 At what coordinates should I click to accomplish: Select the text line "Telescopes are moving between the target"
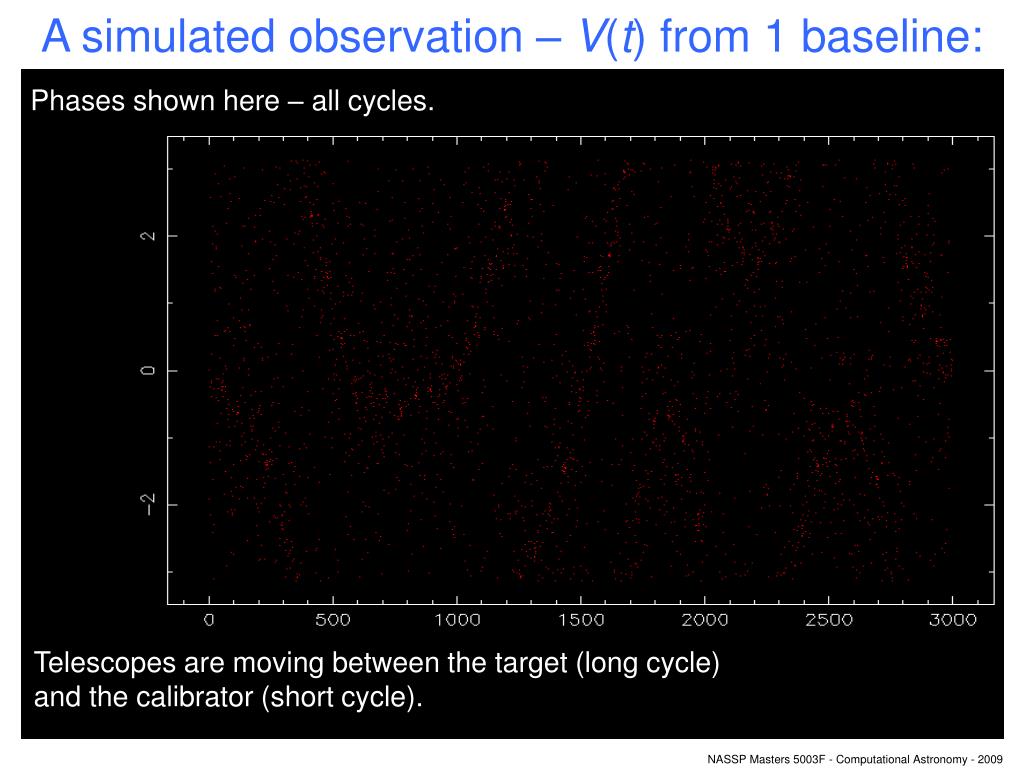coord(377,663)
